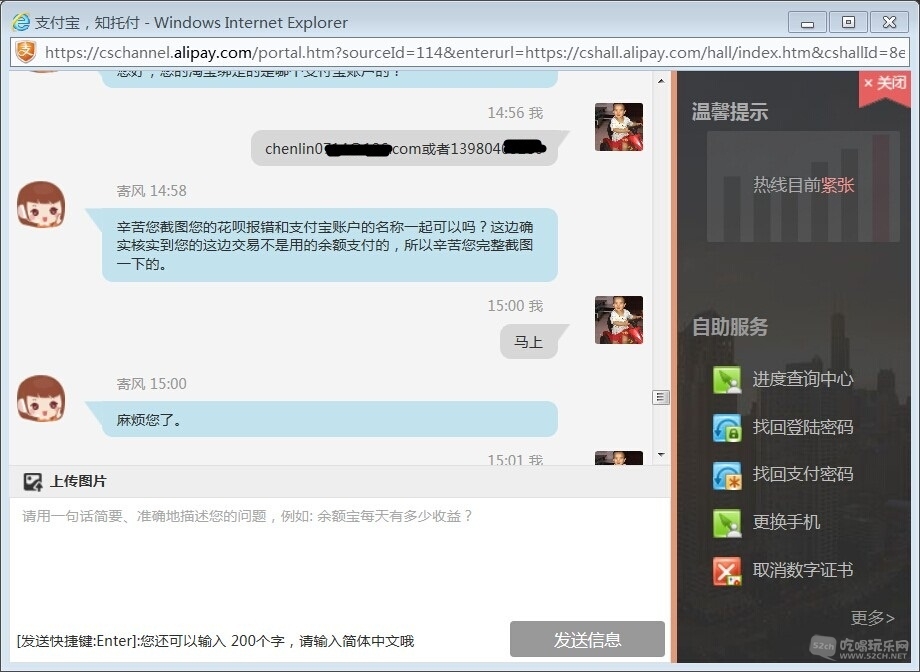The height and width of the screenshot is (672, 920).
Task: Click 上传图片 label
Action: point(78,481)
